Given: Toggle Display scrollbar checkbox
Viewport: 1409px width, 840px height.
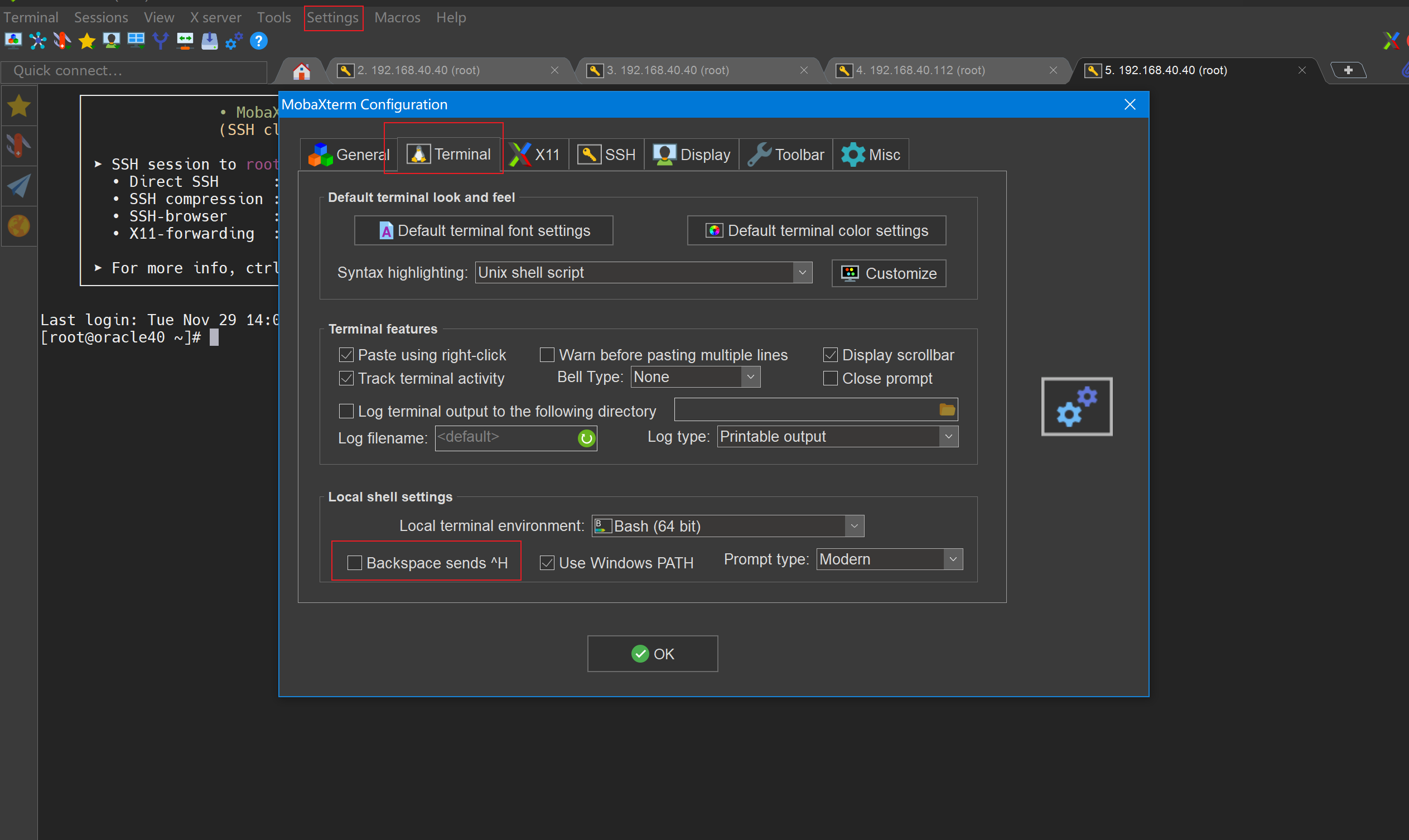Looking at the screenshot, I should click(x=831, y=355).
